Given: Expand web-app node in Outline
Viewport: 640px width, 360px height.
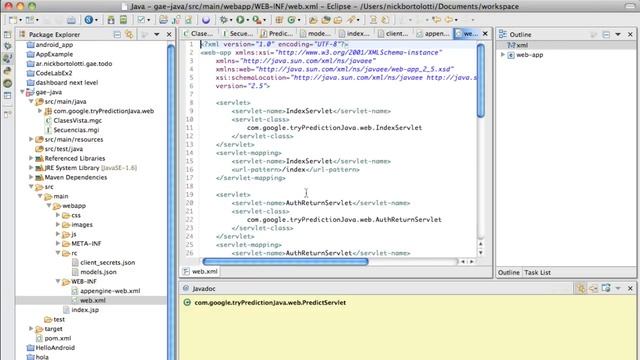Looking at the screenshot, I should 503,54.
